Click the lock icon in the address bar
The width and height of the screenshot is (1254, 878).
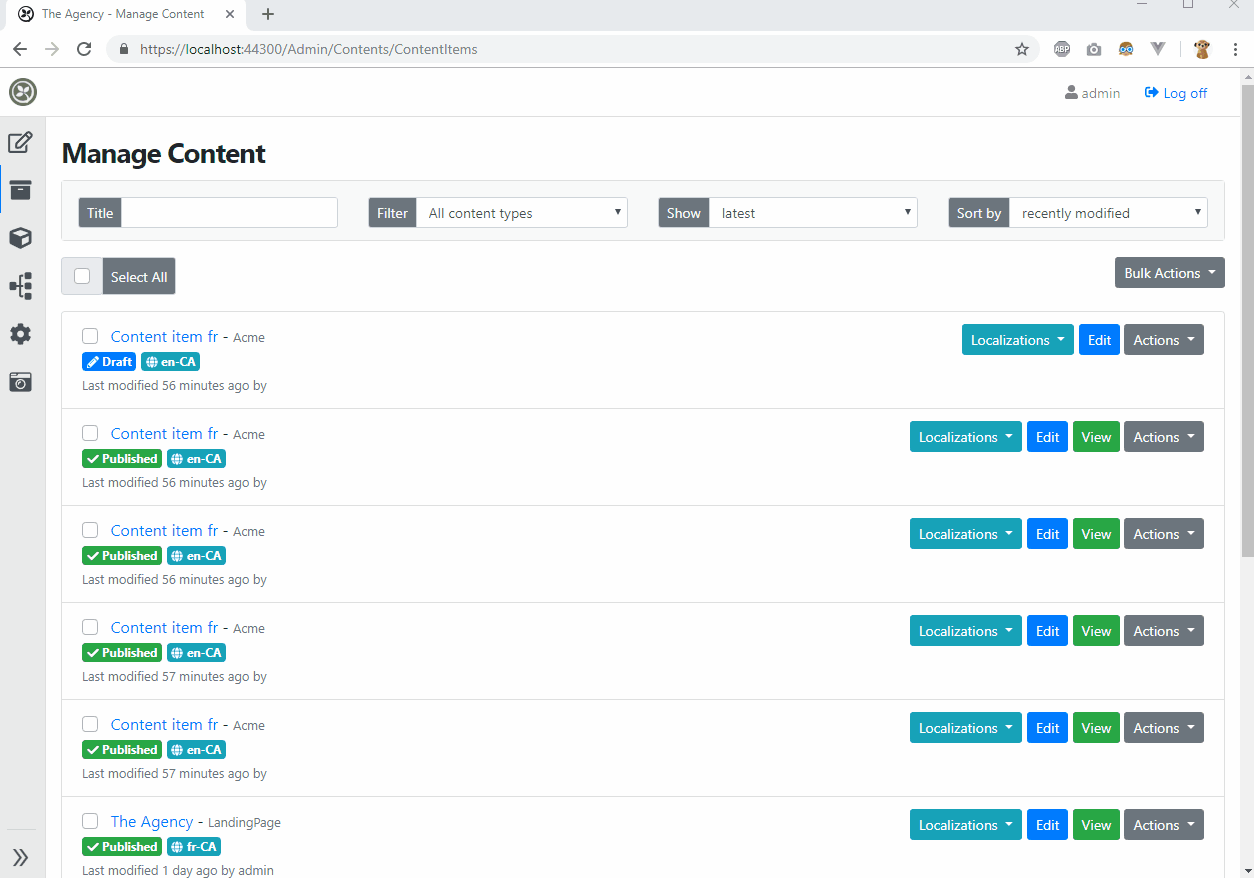(124, 49)
